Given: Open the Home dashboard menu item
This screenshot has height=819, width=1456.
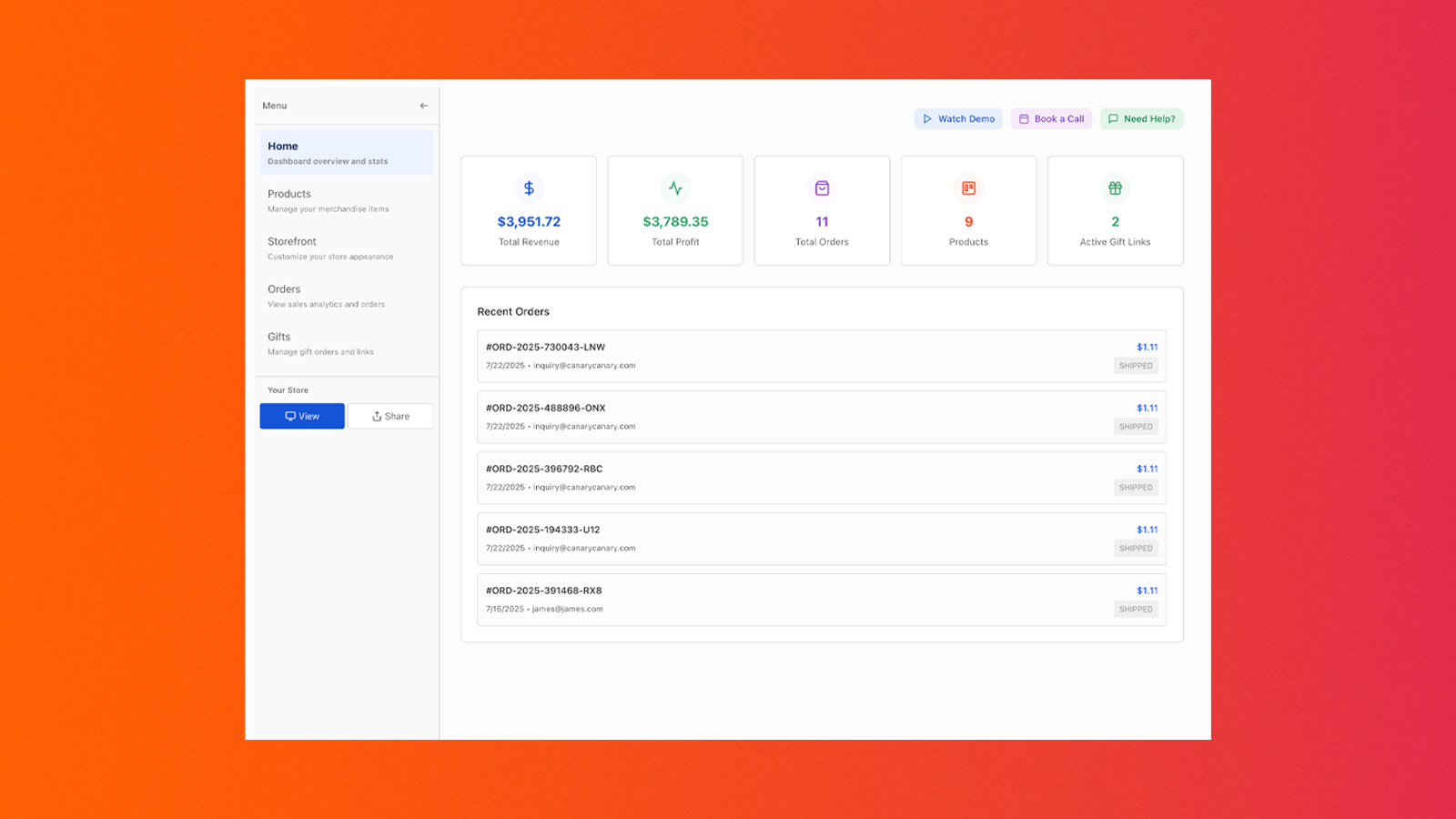Looking at the screenshot, I should point(346,152).
